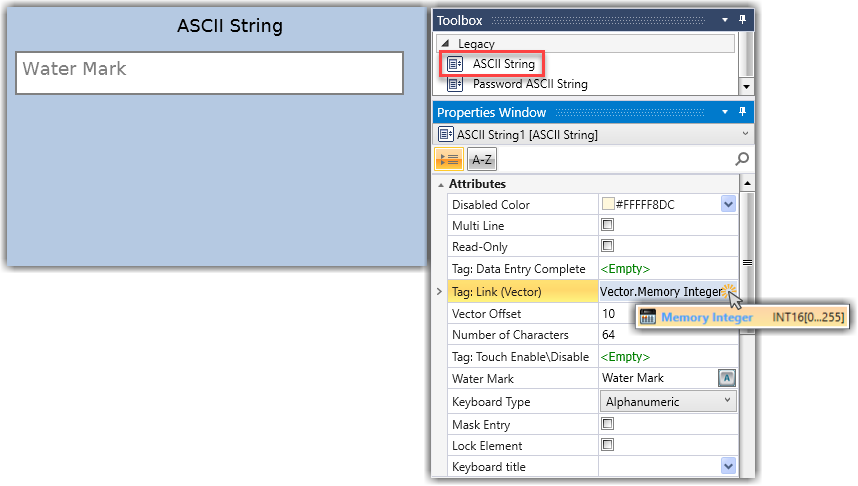The height and width of the screenshot is (486, 858).
Task: Sort properties alphabetically with A-Z button
Action: 482,160
